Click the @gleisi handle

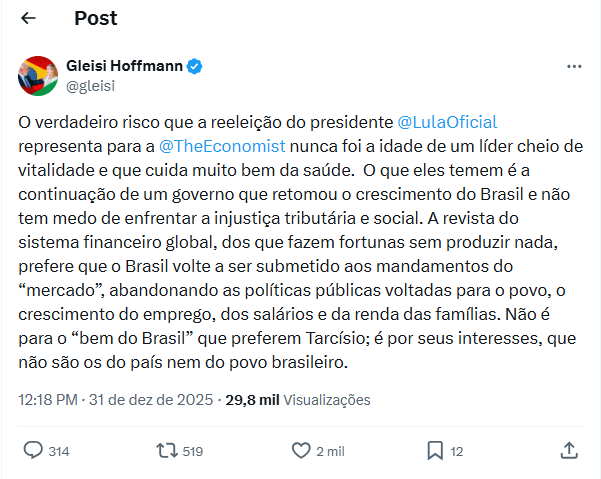click(x=90, y=86)
